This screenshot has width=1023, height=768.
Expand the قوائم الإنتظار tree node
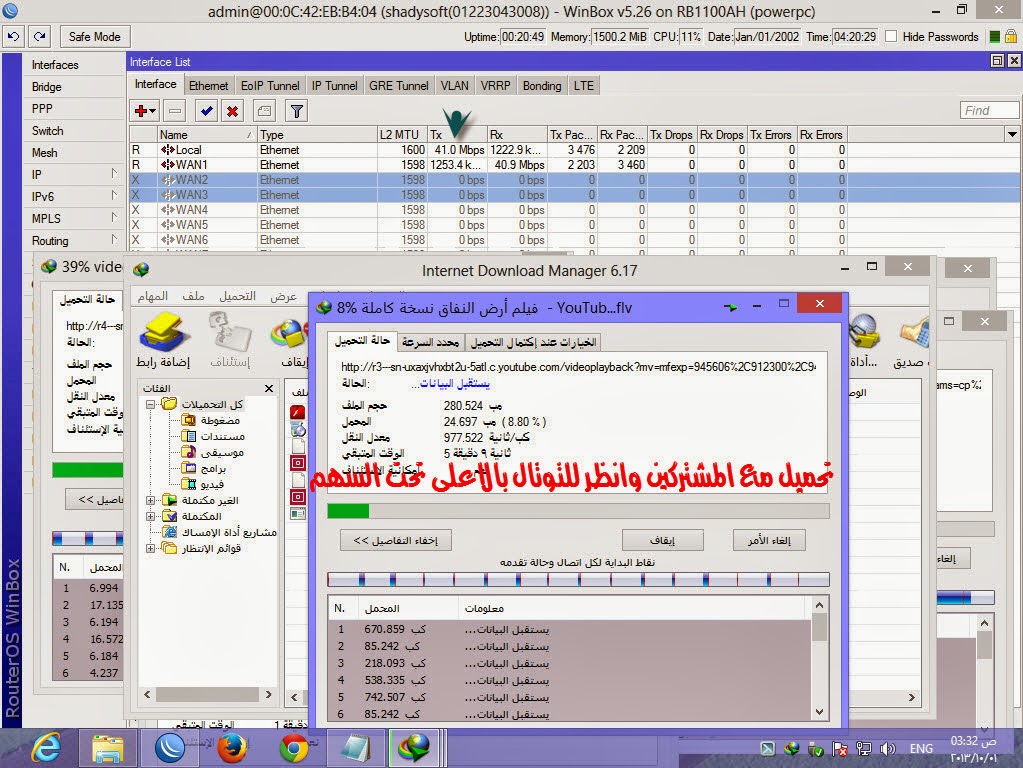click(150, 549)
